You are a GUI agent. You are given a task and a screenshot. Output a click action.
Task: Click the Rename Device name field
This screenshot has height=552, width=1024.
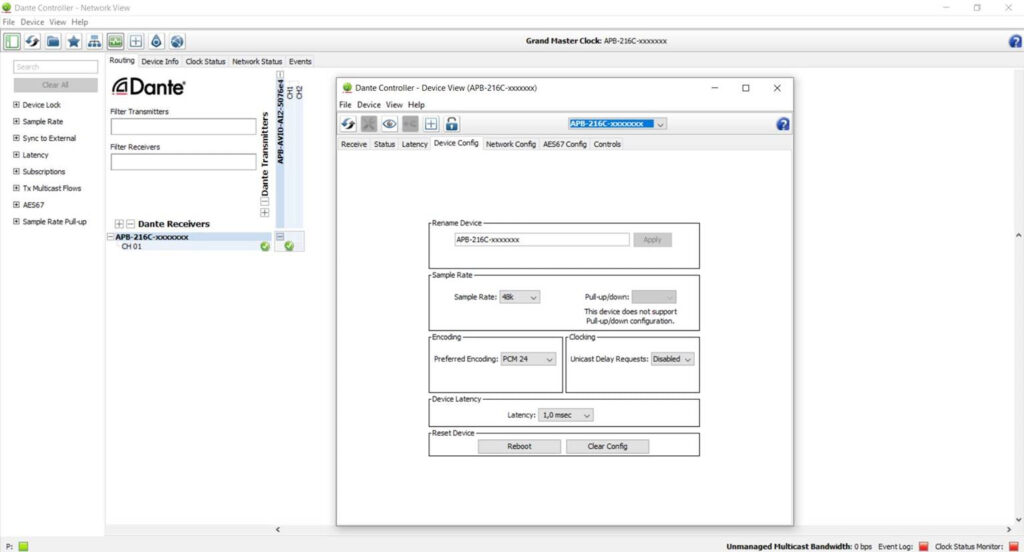(542, 240)
